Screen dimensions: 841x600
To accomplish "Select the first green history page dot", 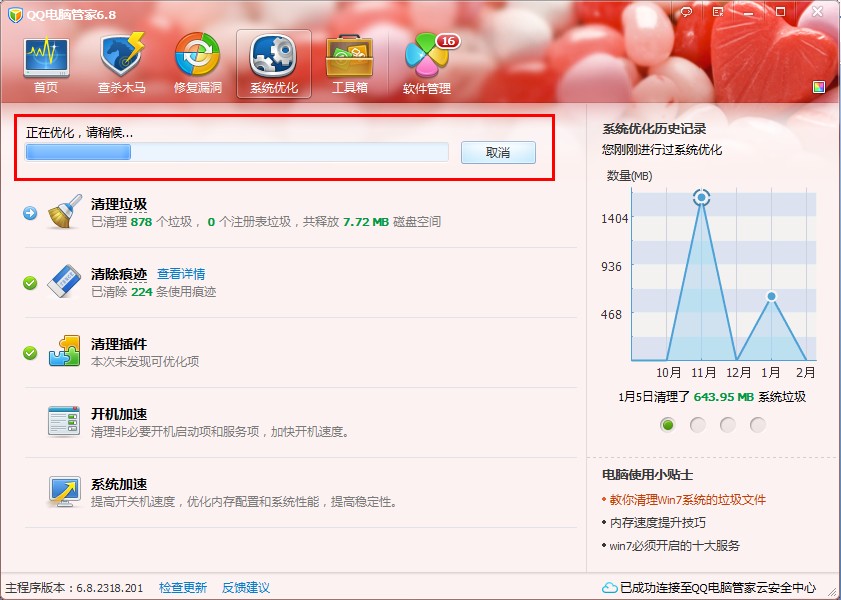I will tap(668, 424).
